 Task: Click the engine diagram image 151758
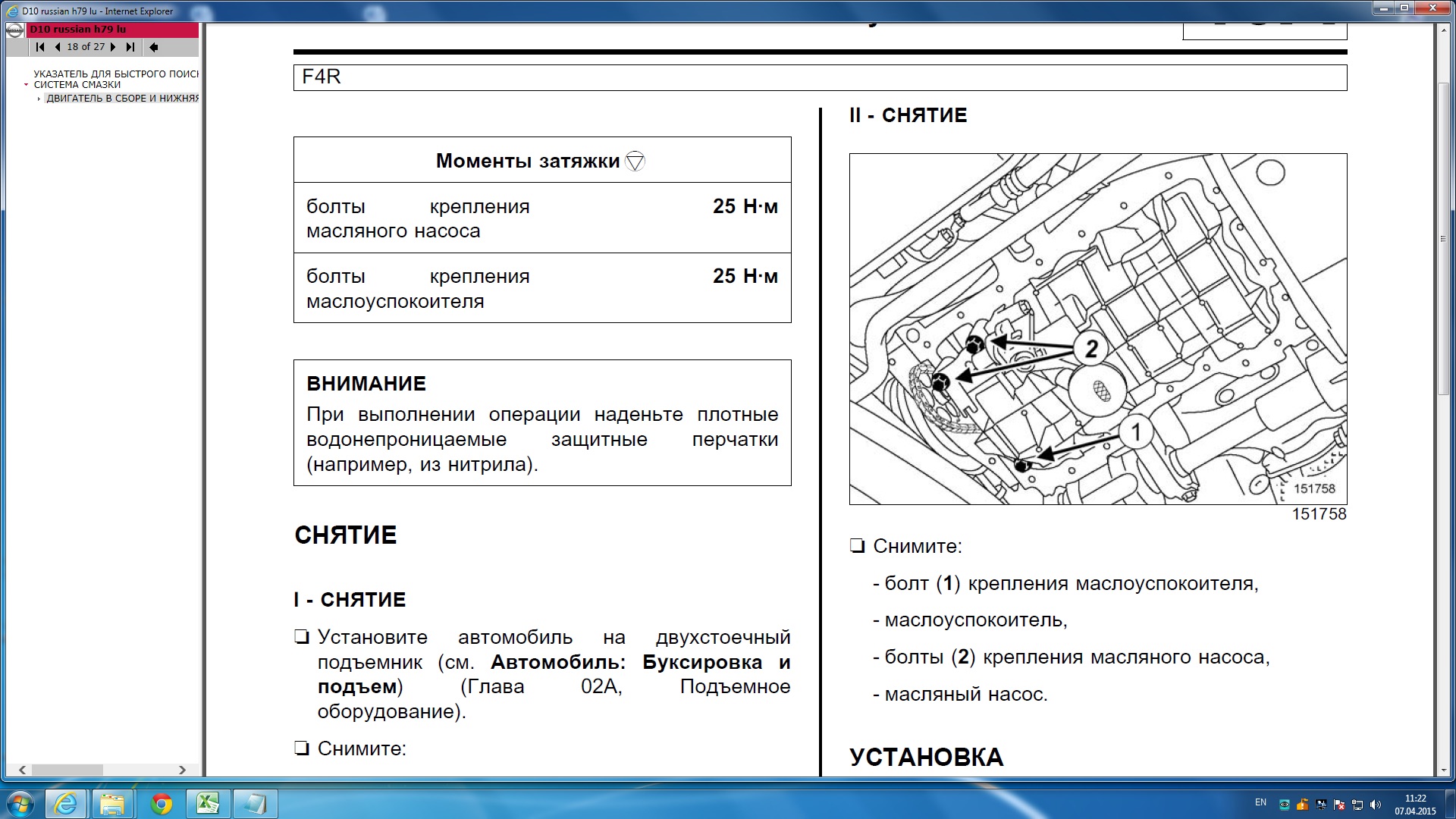[x=1098, y=329]
